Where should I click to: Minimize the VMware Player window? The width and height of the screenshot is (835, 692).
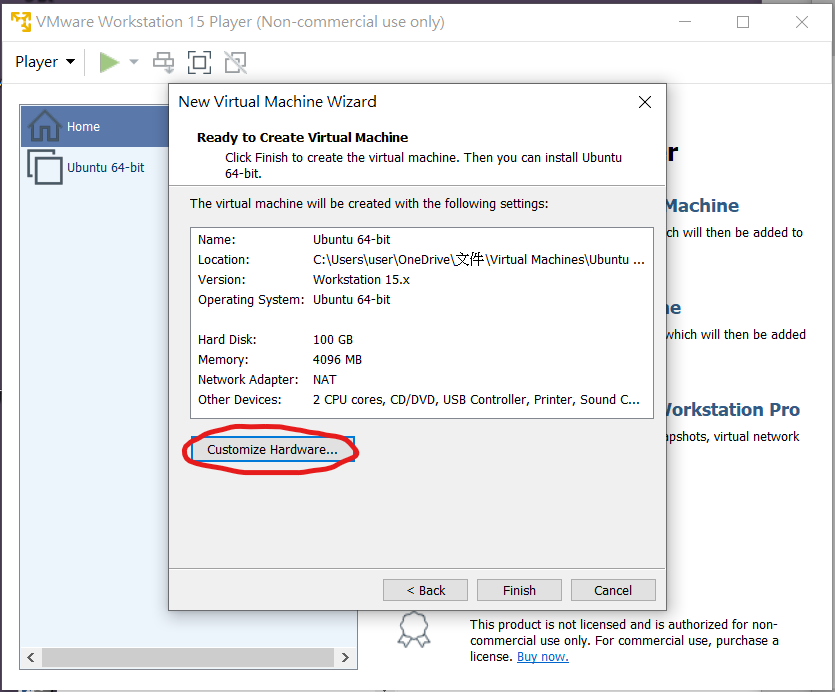coord(685,22)
